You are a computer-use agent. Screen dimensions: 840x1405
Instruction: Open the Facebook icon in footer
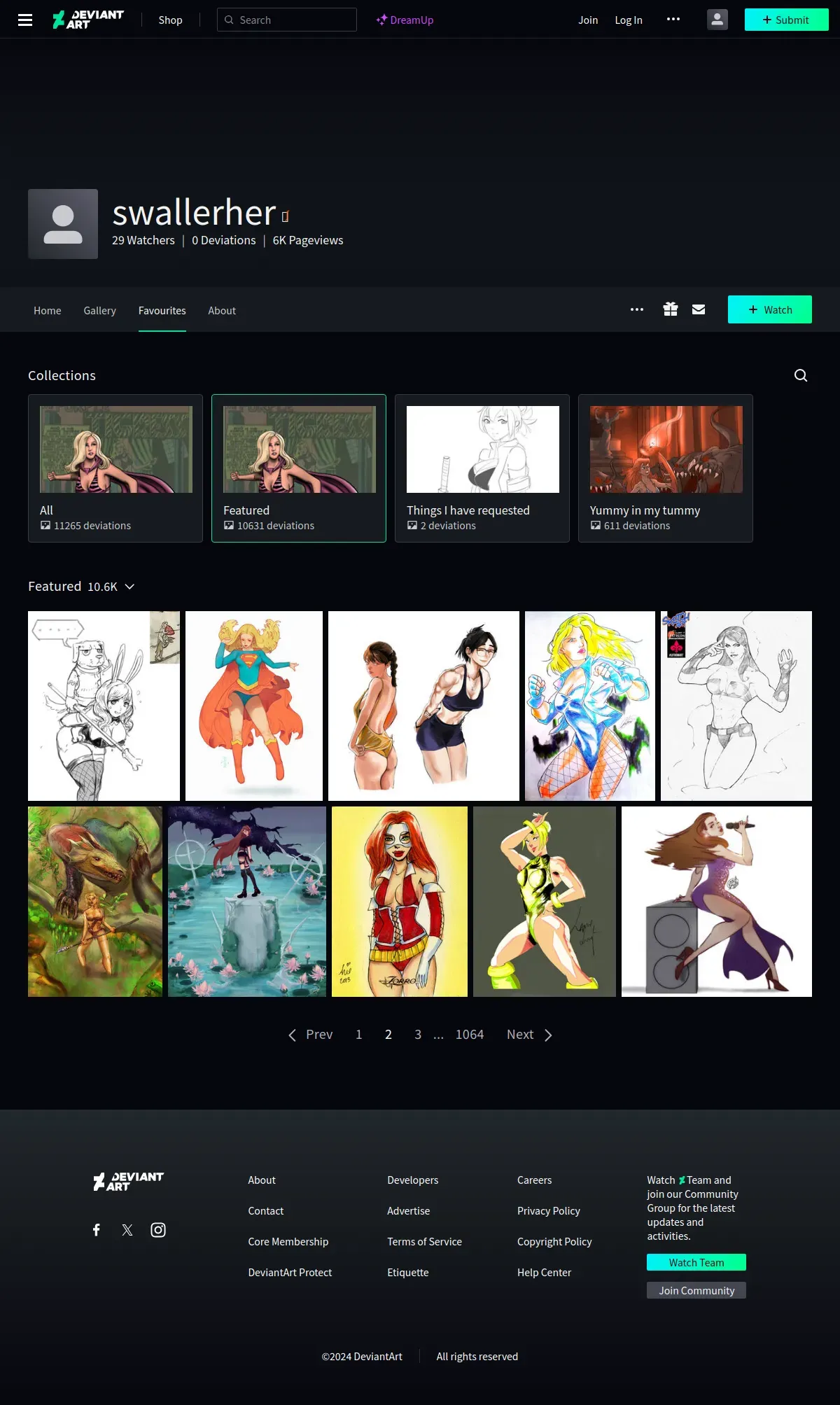click(97, 1230)
